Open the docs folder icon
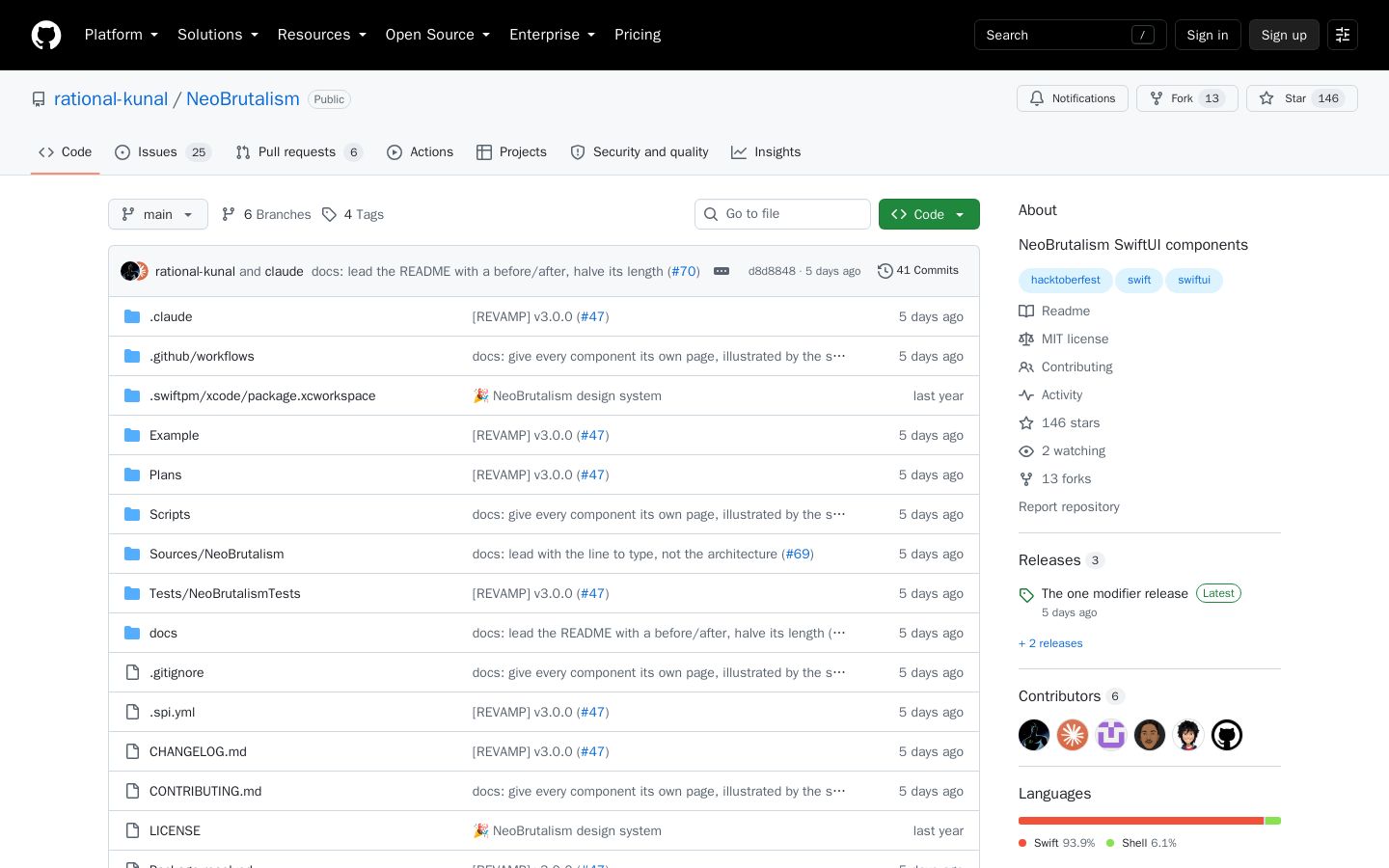The height and width of the screenshot is (868, 1389). 132,633
